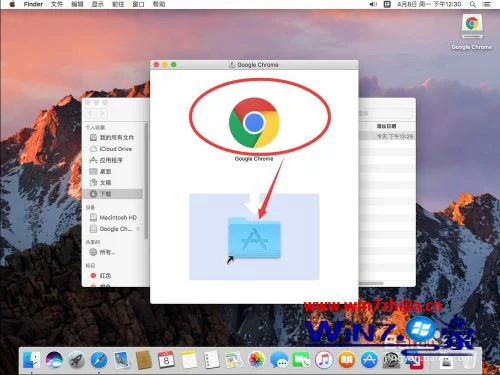This screenshot has height=375, width=500.
Task: Click the Finder sidebar vertical scrollbar
Action: 146,181
